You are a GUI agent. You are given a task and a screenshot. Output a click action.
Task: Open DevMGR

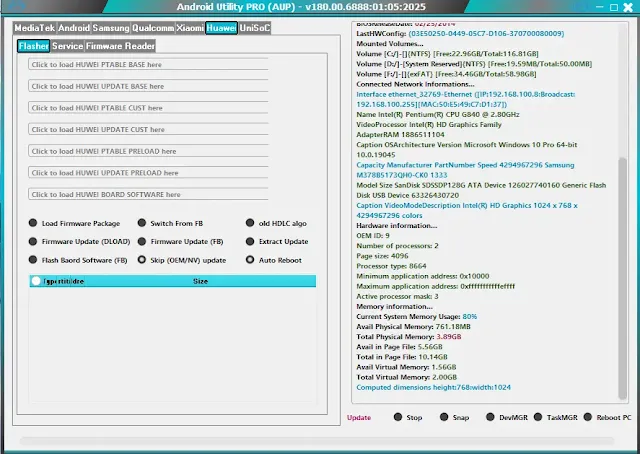point(507,417)
